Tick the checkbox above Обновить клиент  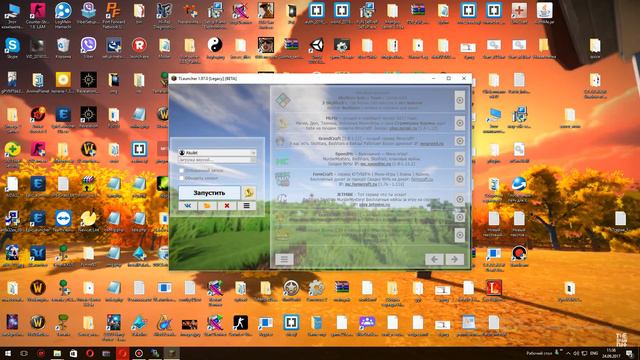tap(182, 170)
